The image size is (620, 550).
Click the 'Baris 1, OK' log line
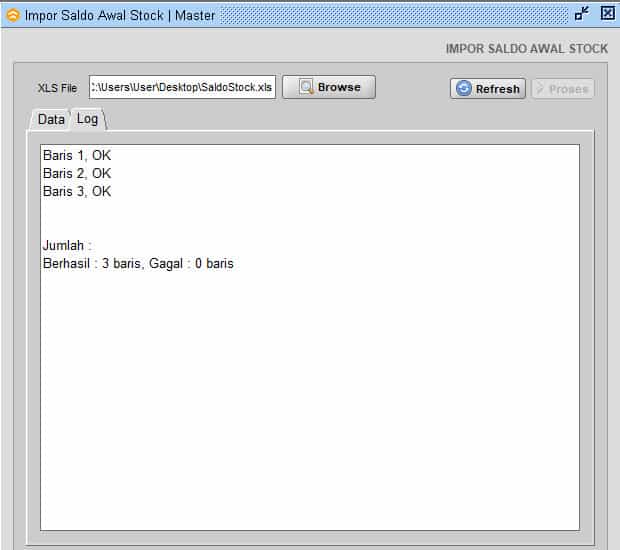click(77, 155)
